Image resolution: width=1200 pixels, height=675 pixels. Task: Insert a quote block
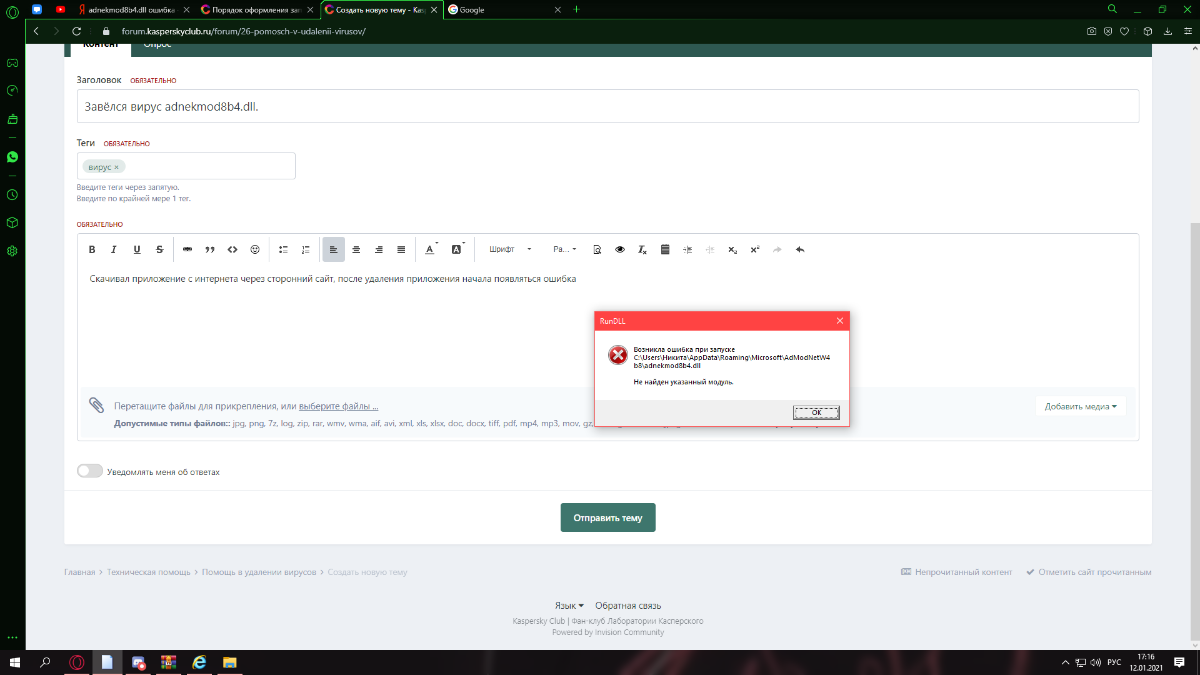210,249
